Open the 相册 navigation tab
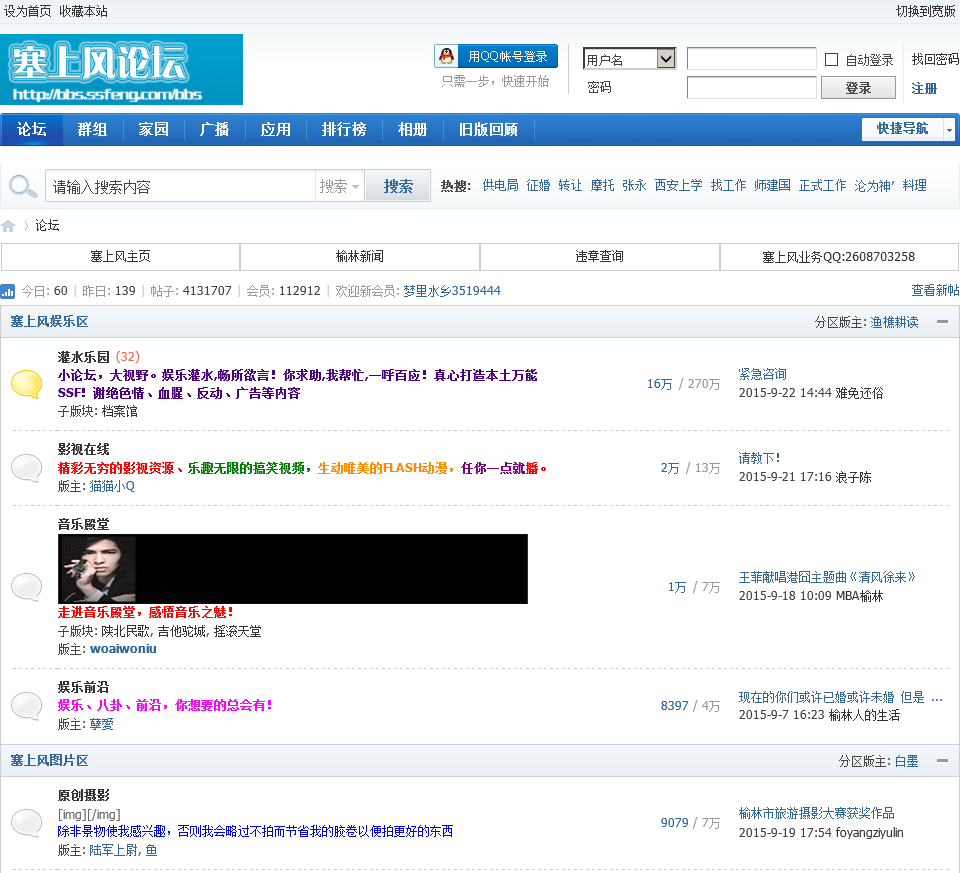 [x=412, y=129]
